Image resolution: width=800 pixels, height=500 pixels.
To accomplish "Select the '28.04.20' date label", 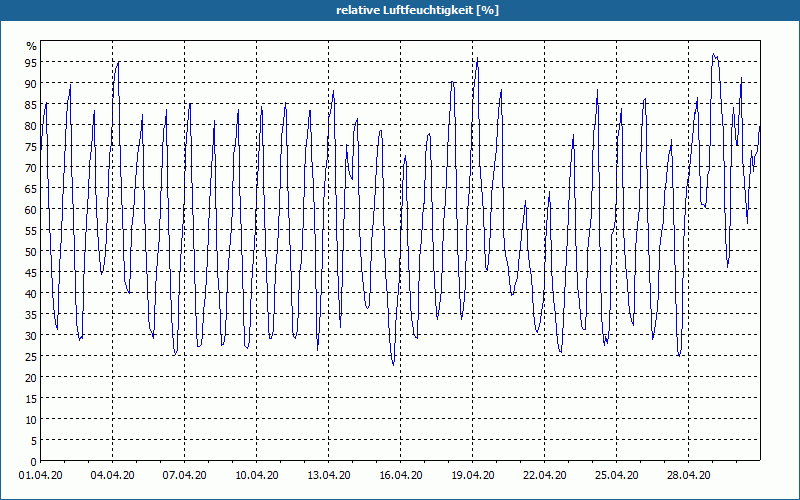I will [x=688, y=475].
